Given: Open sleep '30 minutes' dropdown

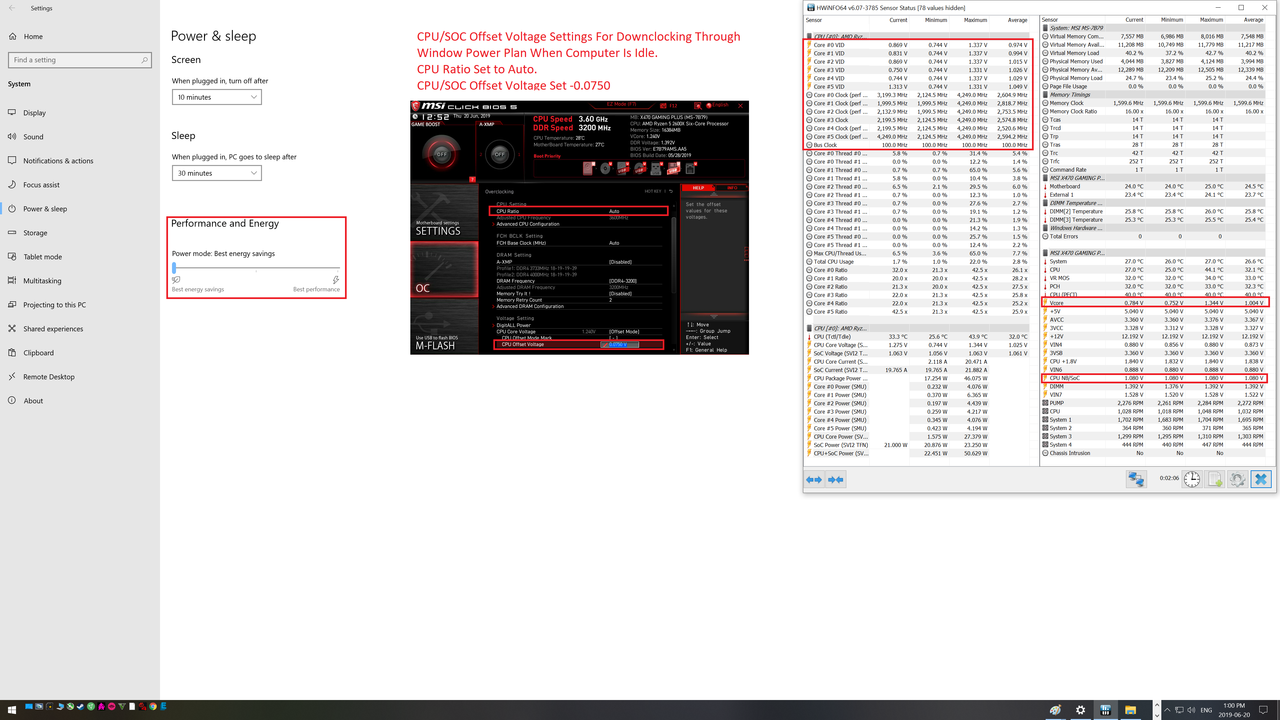Looking at the screenshot, I should tap(216, 173).
